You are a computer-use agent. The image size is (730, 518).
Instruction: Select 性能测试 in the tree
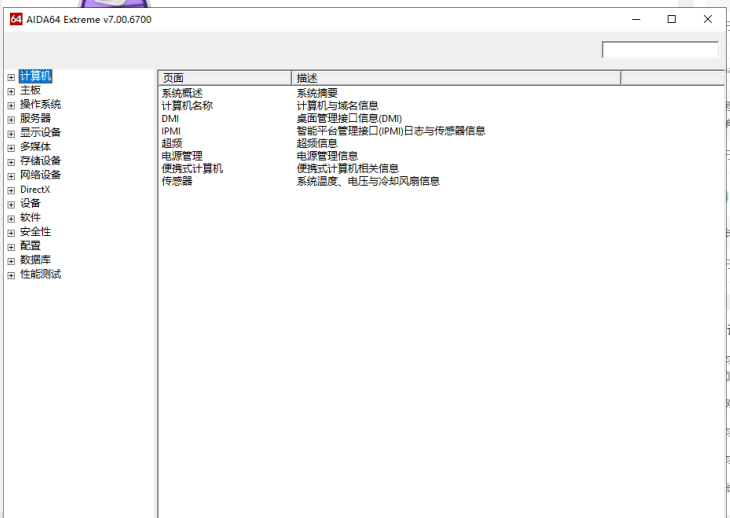click(x=41, y=274)
